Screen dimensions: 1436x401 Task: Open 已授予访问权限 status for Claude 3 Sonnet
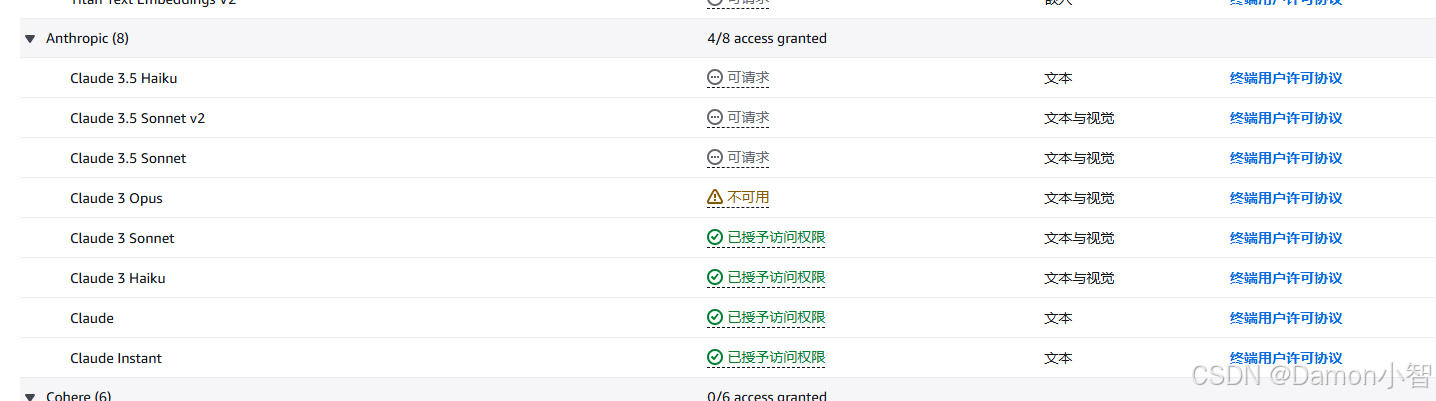[x=776, y=237]
